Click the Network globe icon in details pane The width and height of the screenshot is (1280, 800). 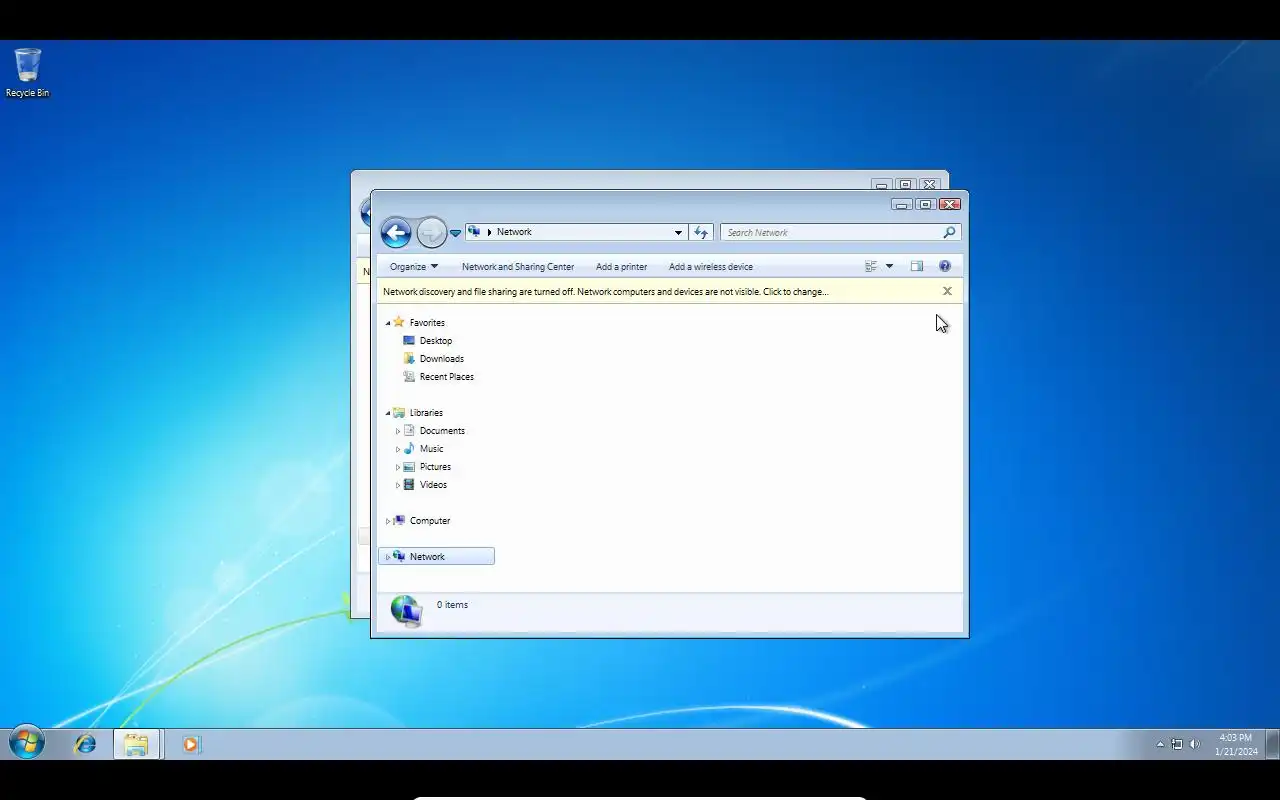[x=406, y=610]
